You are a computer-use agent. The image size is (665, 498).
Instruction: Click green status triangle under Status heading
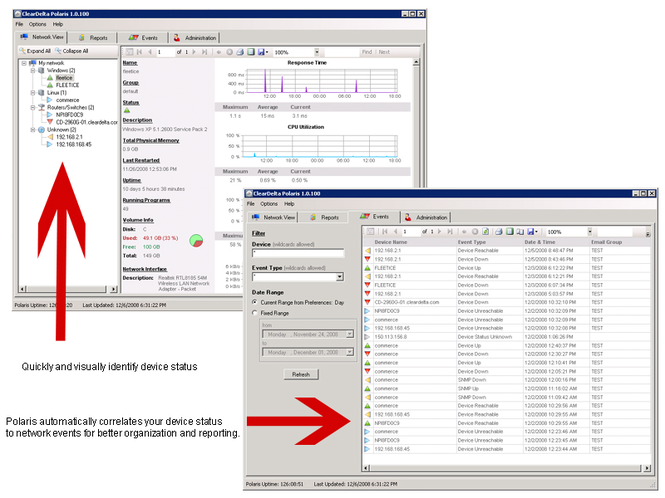click(127, 111)
